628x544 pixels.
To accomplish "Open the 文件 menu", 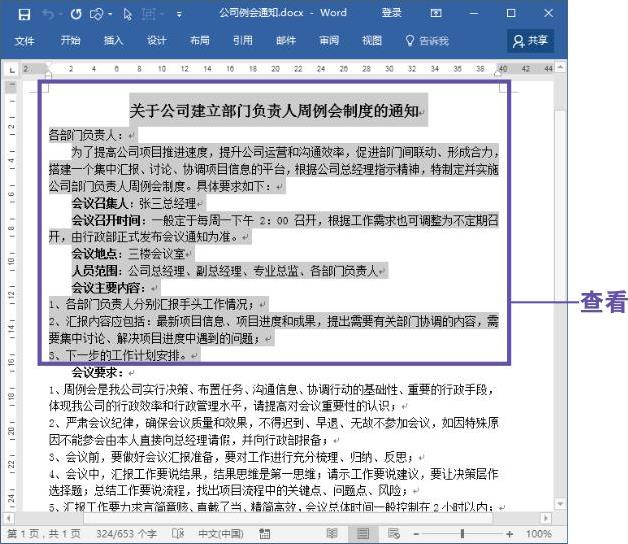I will point(24,41).
